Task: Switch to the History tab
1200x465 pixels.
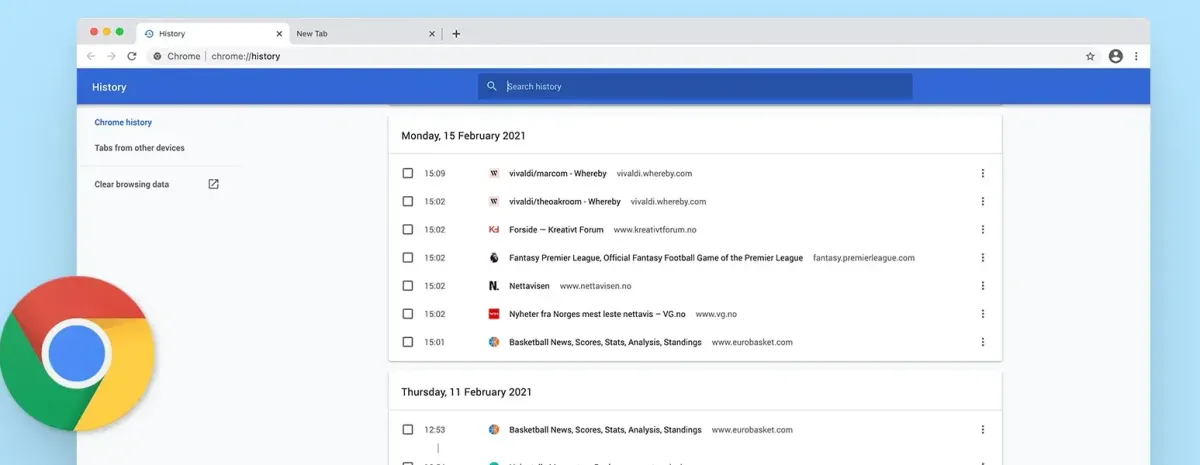Action: click(212, 33)
